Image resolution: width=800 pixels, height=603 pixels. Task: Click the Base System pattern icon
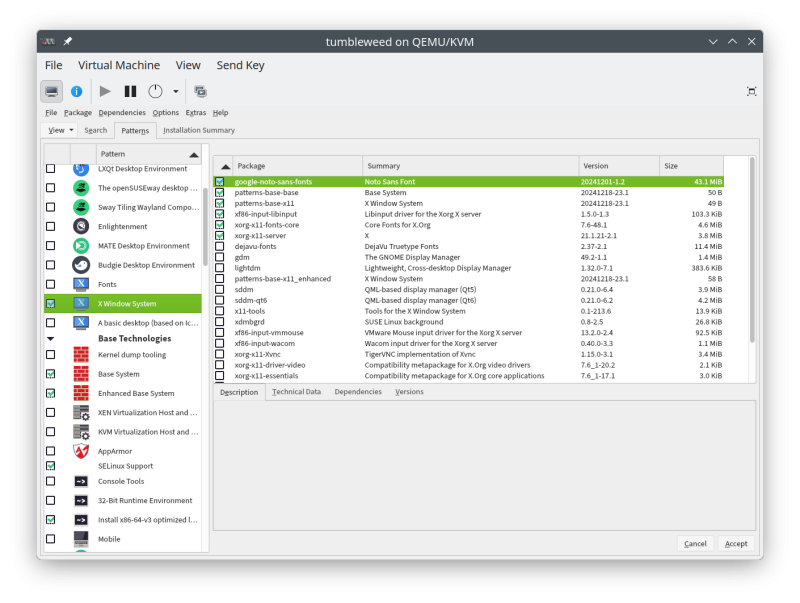81,374
